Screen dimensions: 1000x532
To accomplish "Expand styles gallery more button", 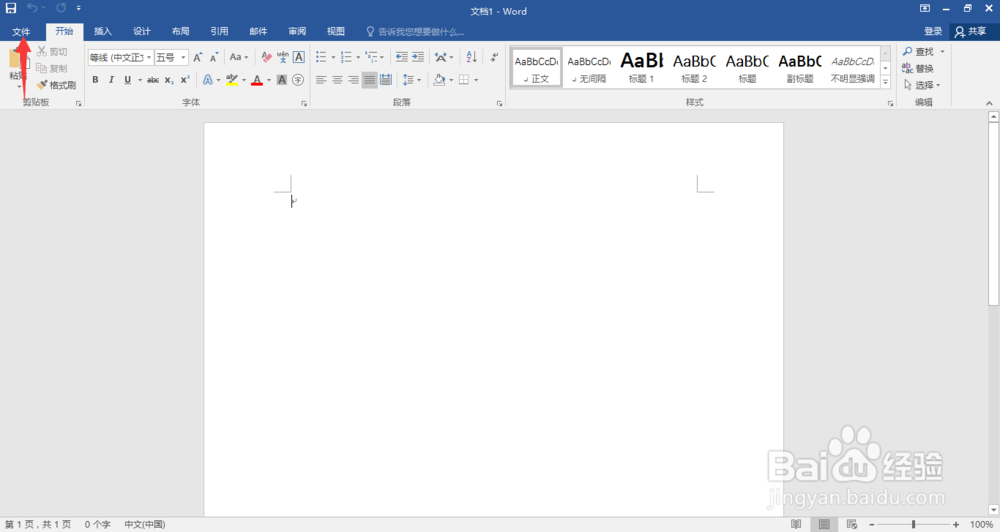I will (x=885, y=82).
